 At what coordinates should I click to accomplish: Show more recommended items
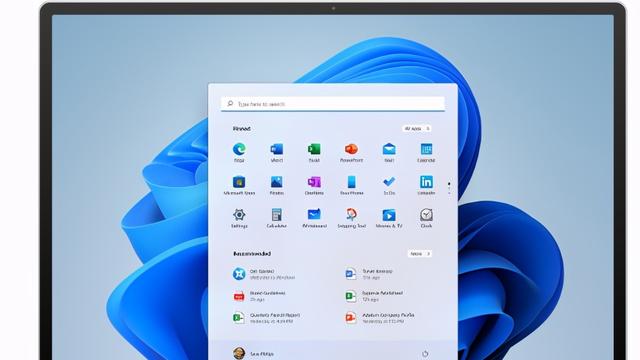click(x=420, y=253)
